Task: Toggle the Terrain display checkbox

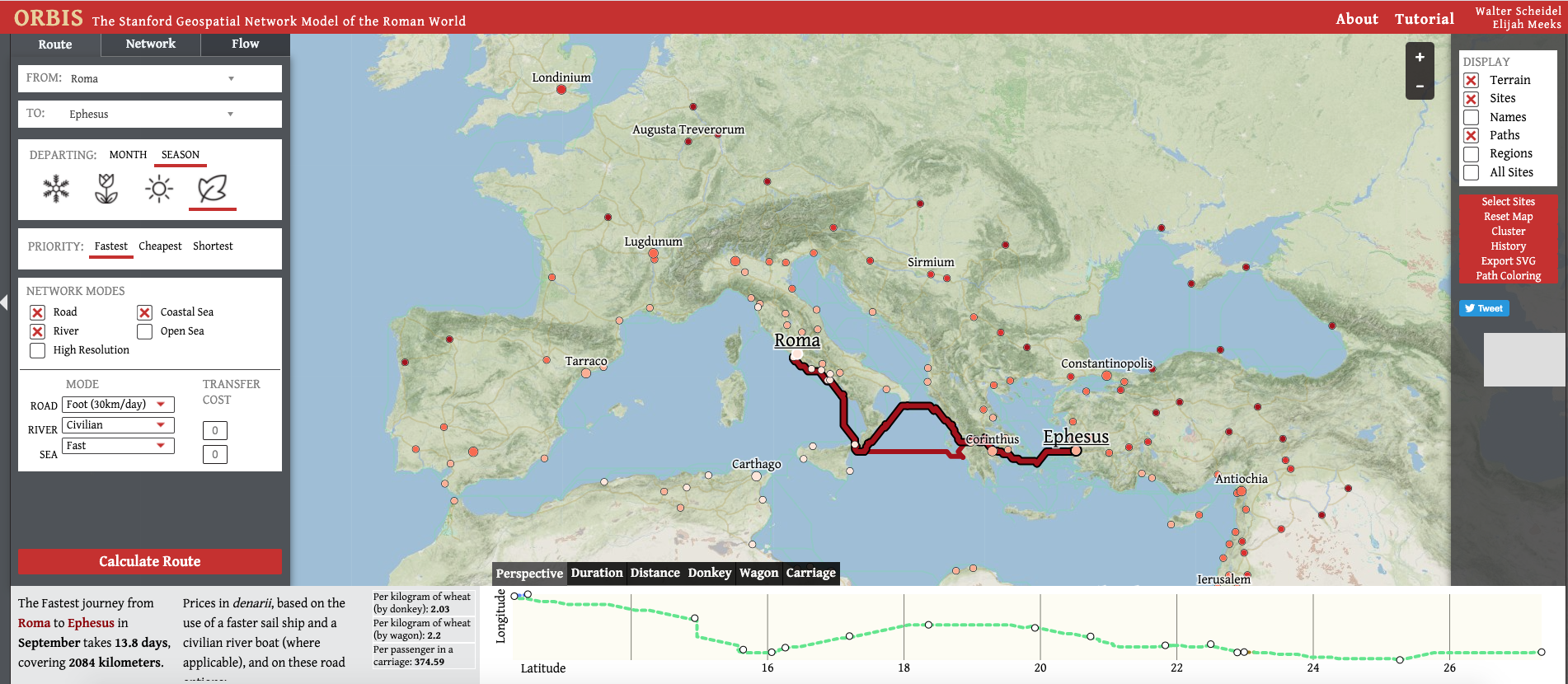Action: pyautogui.click(x=1472, y=80)
